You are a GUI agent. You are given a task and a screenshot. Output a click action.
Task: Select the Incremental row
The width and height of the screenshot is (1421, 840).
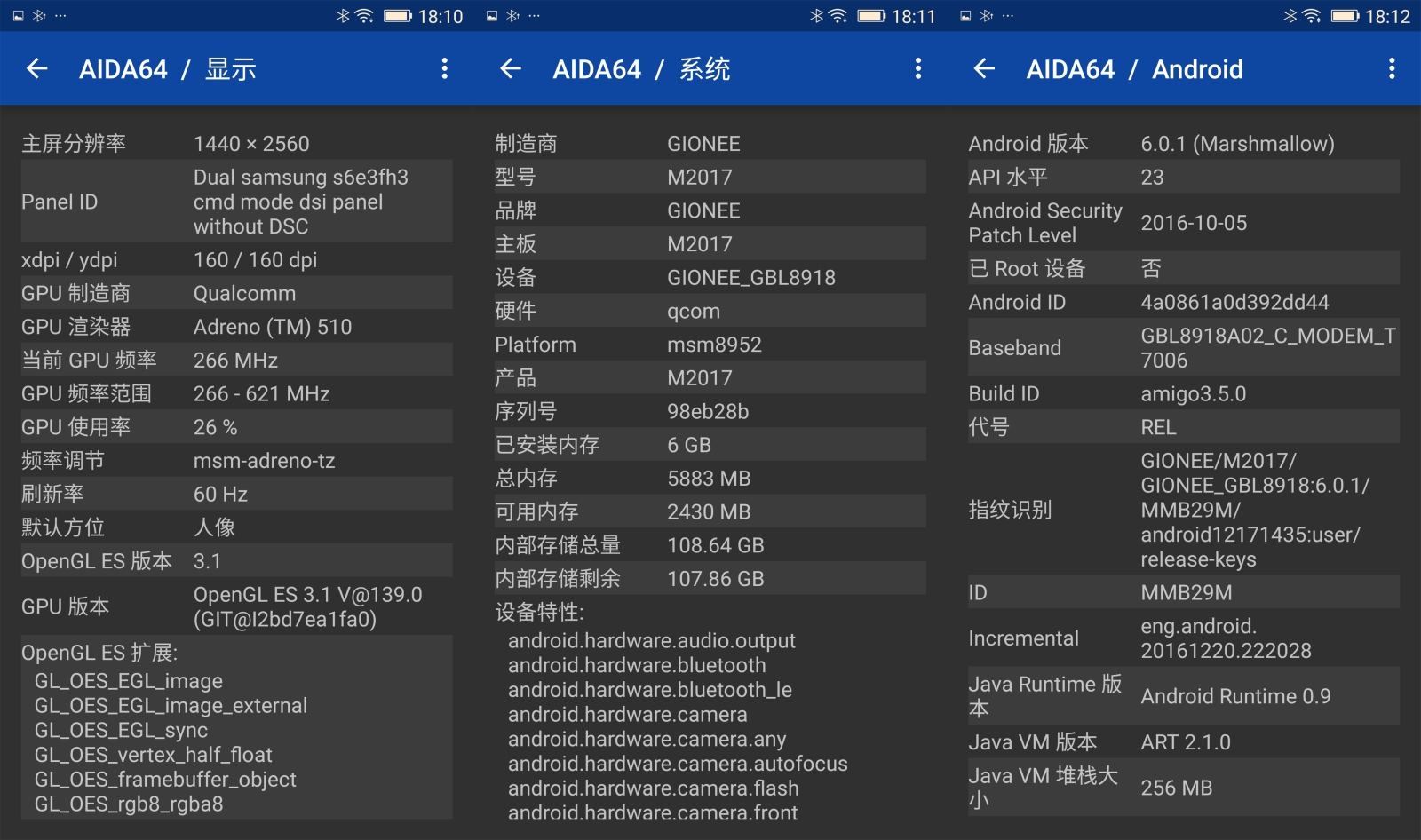coord(1184,638)
